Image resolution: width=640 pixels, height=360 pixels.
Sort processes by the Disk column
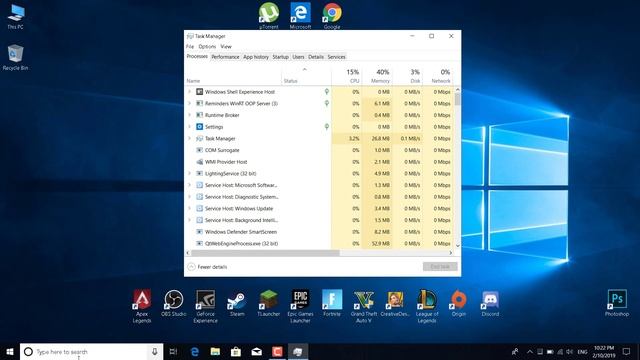(407, 76)
